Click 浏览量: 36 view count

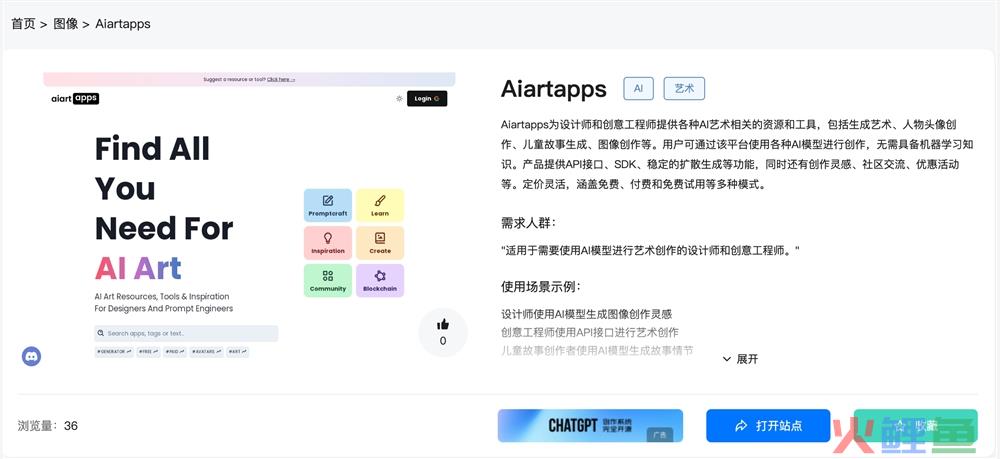[x=48, y=425]
